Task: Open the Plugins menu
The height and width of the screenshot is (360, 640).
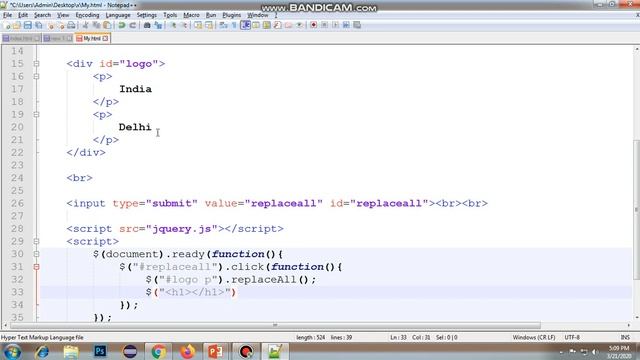Action: (231, 15)
